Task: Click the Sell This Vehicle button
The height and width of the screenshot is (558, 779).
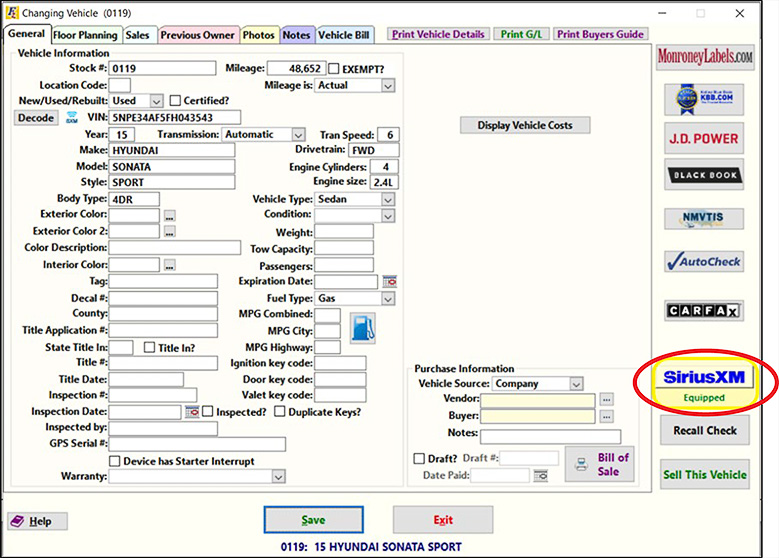Action: pyautogui.click(x=705, y=475)
